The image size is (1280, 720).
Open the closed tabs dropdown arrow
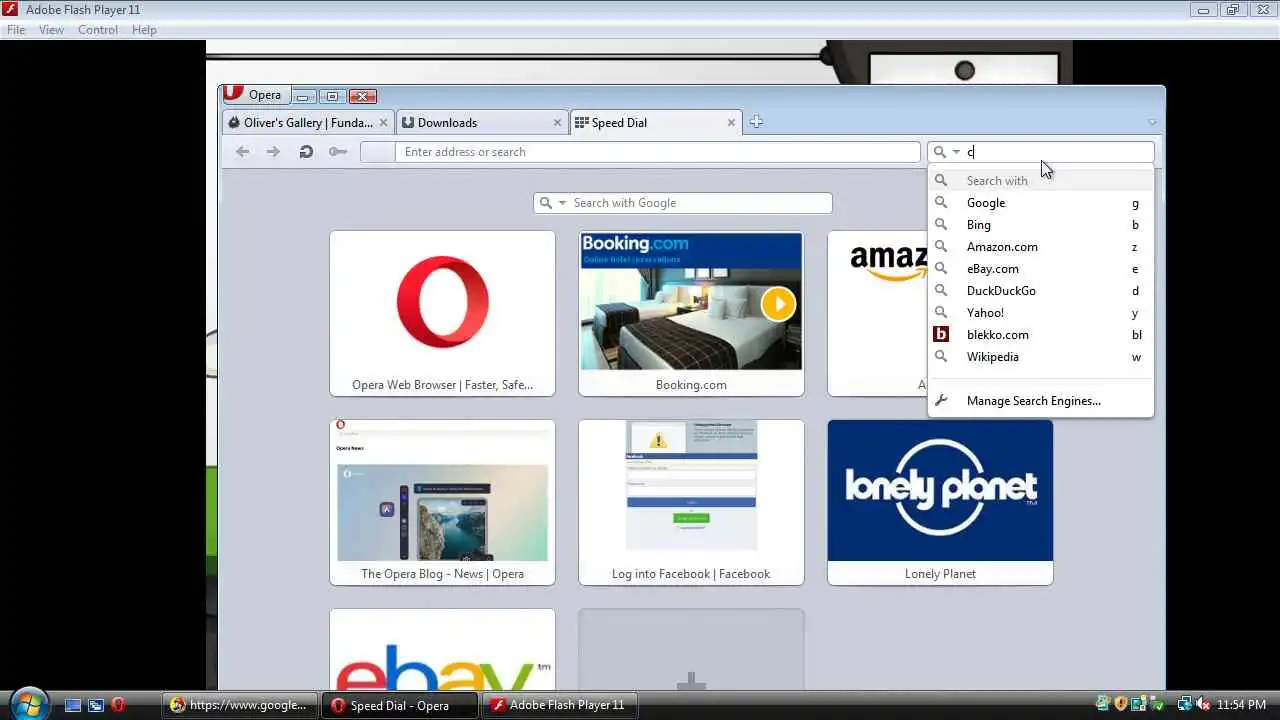pyautogui.click(x=1152, y=122)
